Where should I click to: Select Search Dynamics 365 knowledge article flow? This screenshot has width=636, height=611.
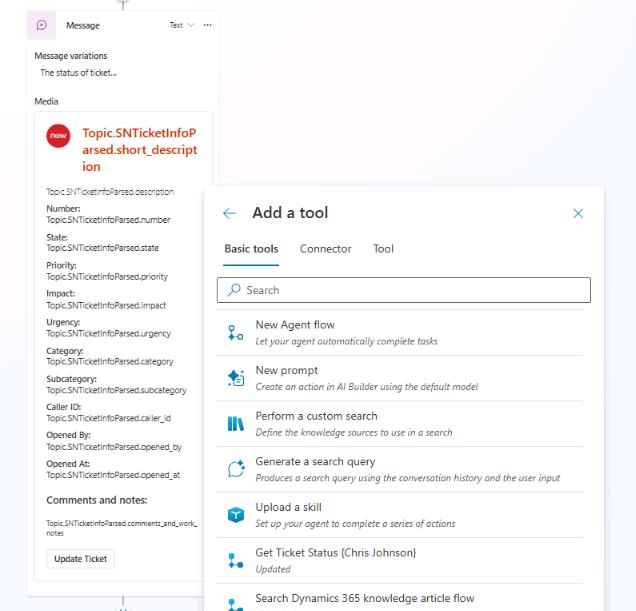coord(364,598)
